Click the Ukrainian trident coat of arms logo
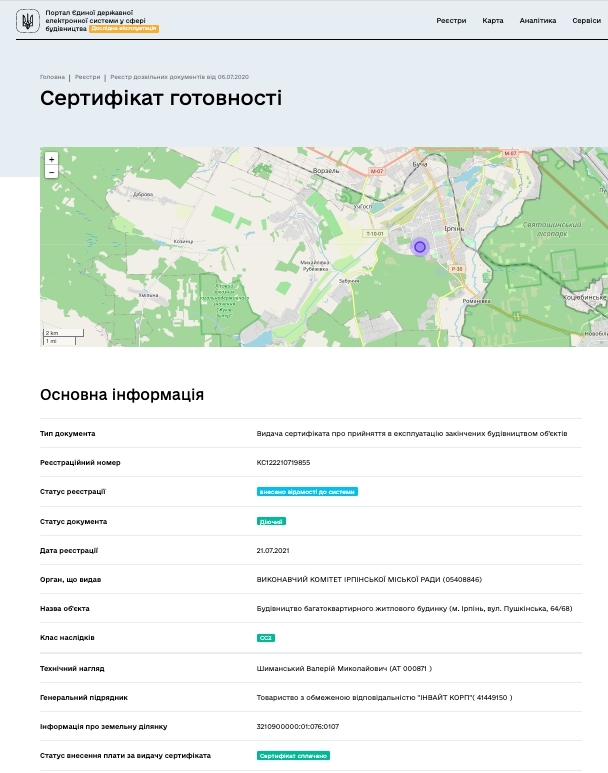 [x=28, y=21]
